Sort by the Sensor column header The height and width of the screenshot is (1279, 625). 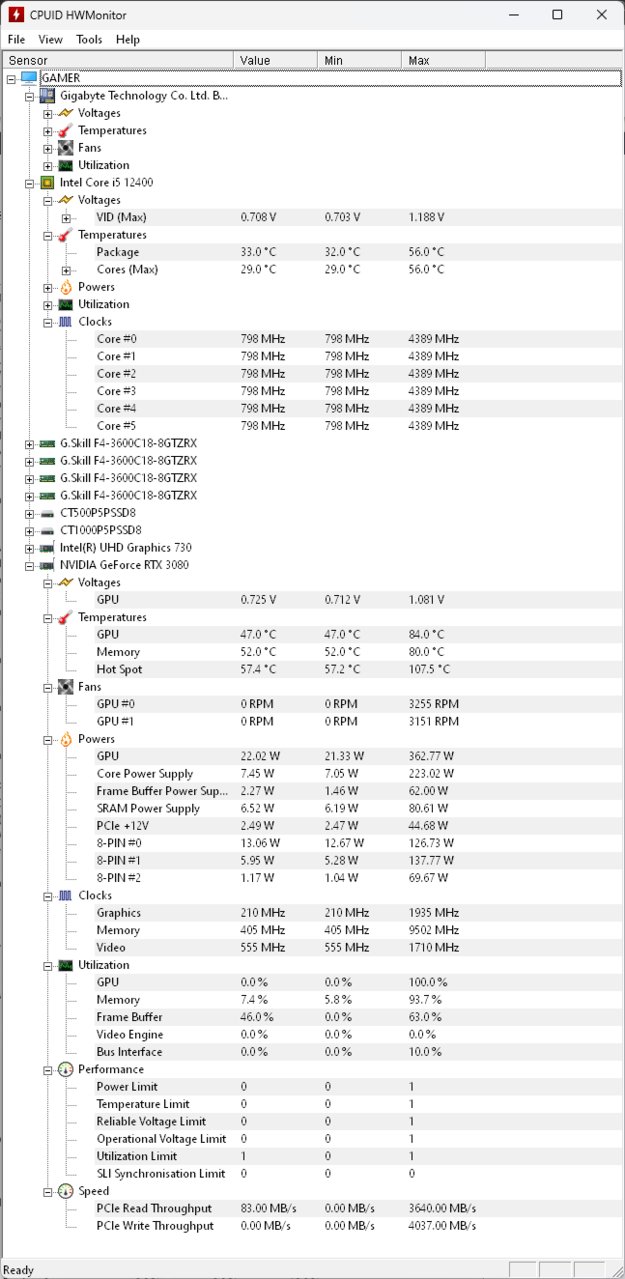pyautogui.click(x=117, y=60)
